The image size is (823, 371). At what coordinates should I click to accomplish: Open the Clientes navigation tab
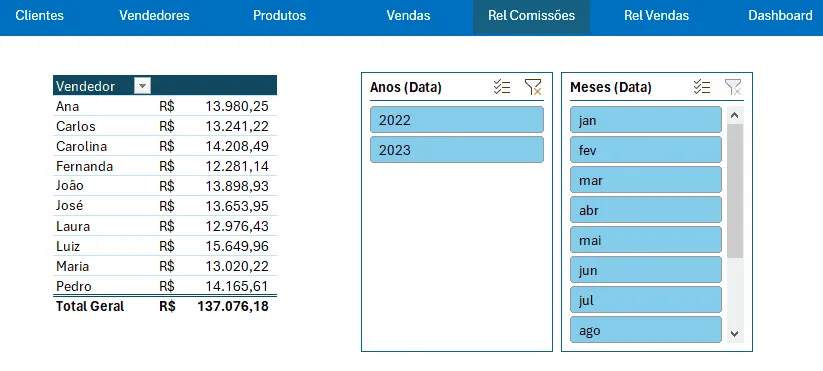[39, 16]
